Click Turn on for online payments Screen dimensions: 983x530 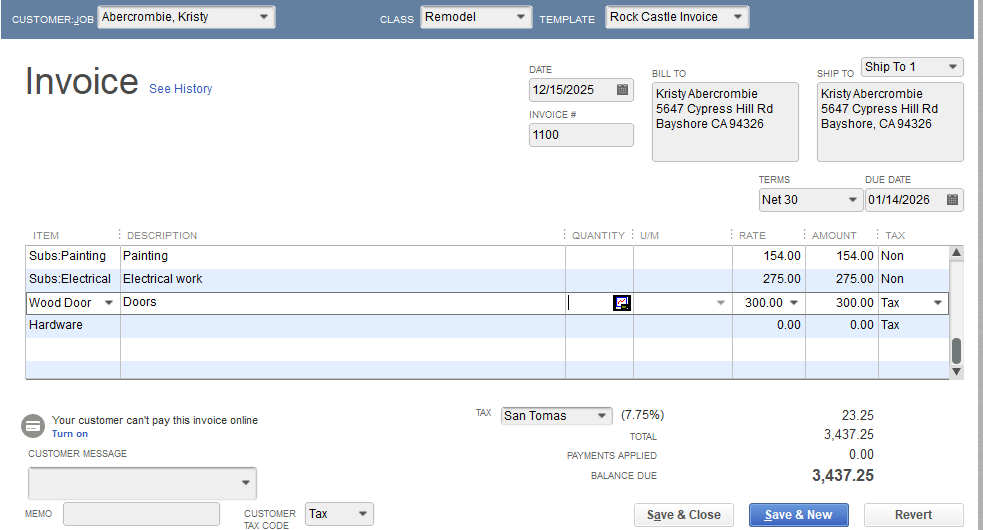[x=70, y=433]
